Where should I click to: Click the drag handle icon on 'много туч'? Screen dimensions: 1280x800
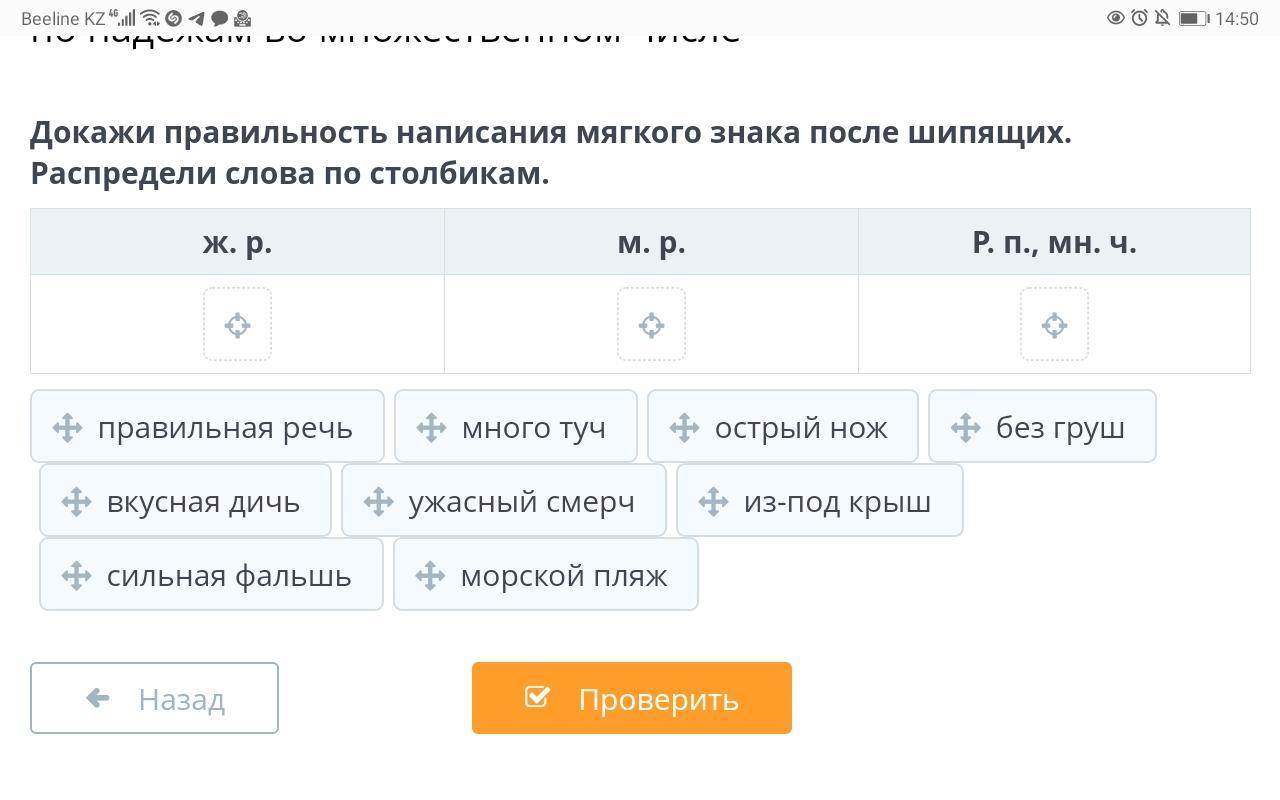(x=431, y=428)
